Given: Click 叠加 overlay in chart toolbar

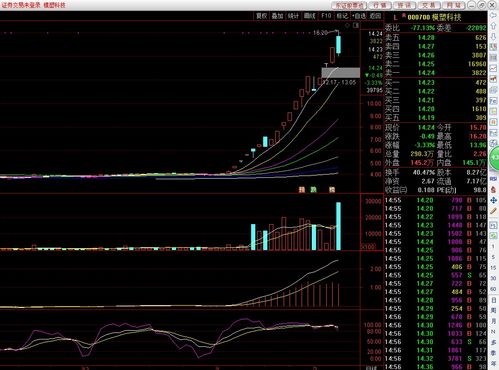Looking at the screenshot, I should coord(277,16).
